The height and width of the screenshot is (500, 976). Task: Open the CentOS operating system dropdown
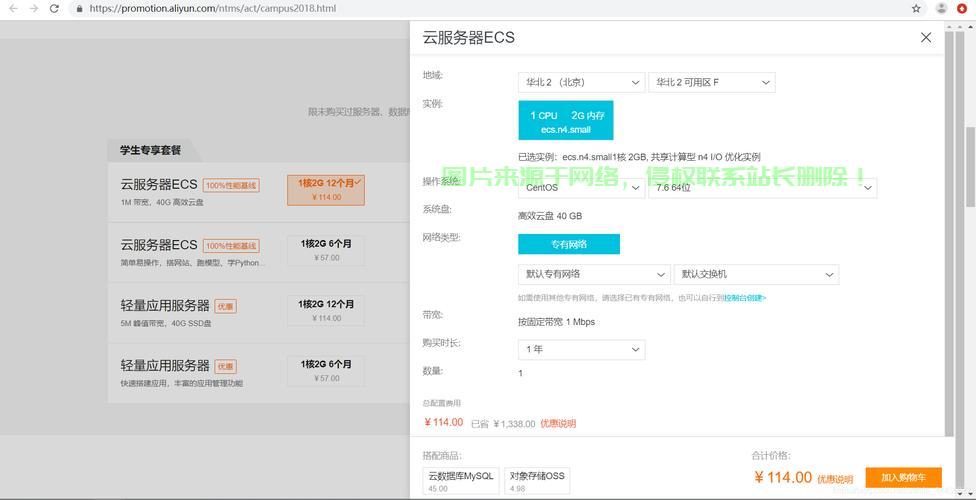581,187
